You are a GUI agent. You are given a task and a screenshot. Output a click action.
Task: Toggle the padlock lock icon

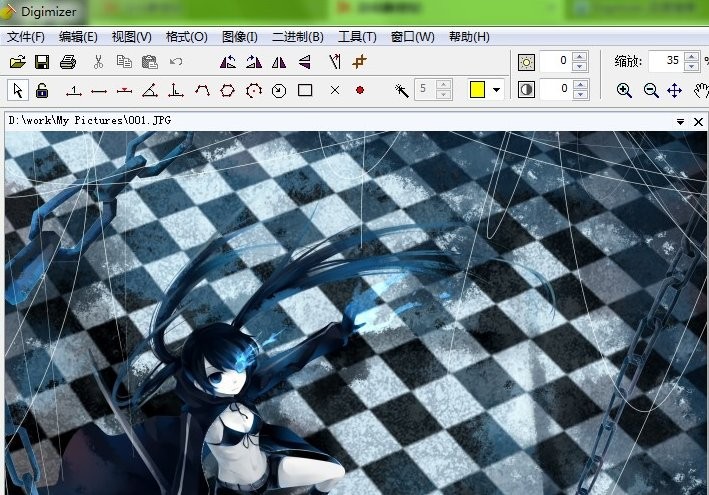pos(42,90)
